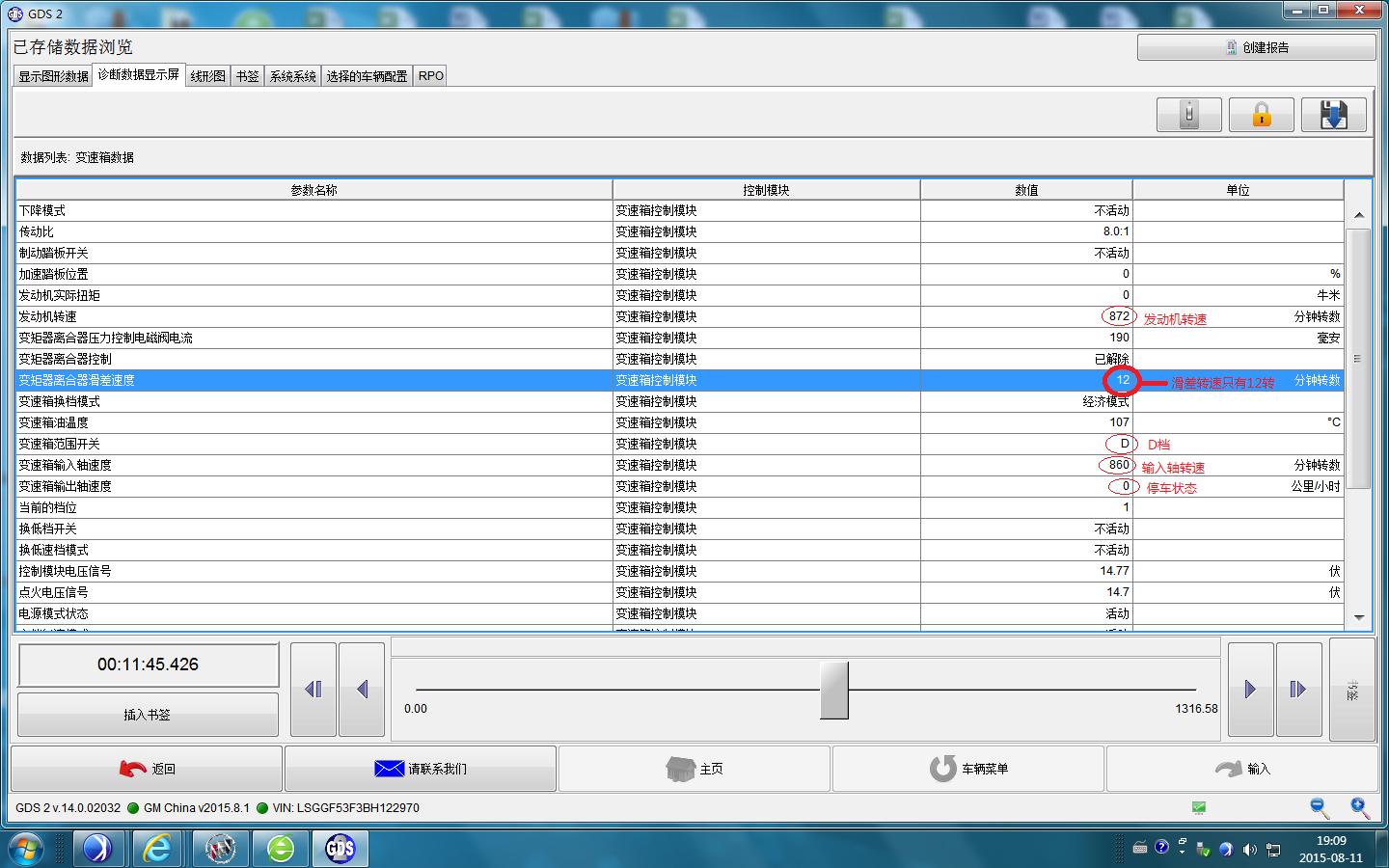This screenshot has height=868, width=1389.
Task: Click the table scroll up arrow
Action: pyautogui.click(x=1358, y=215)
